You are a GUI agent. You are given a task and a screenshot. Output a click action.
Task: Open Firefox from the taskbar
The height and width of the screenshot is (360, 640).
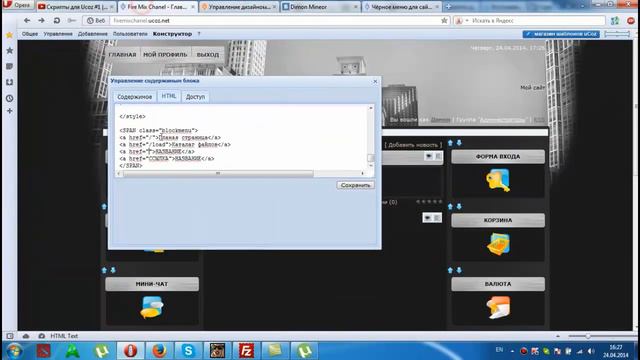pyautogui.click(x=159, y=351)
